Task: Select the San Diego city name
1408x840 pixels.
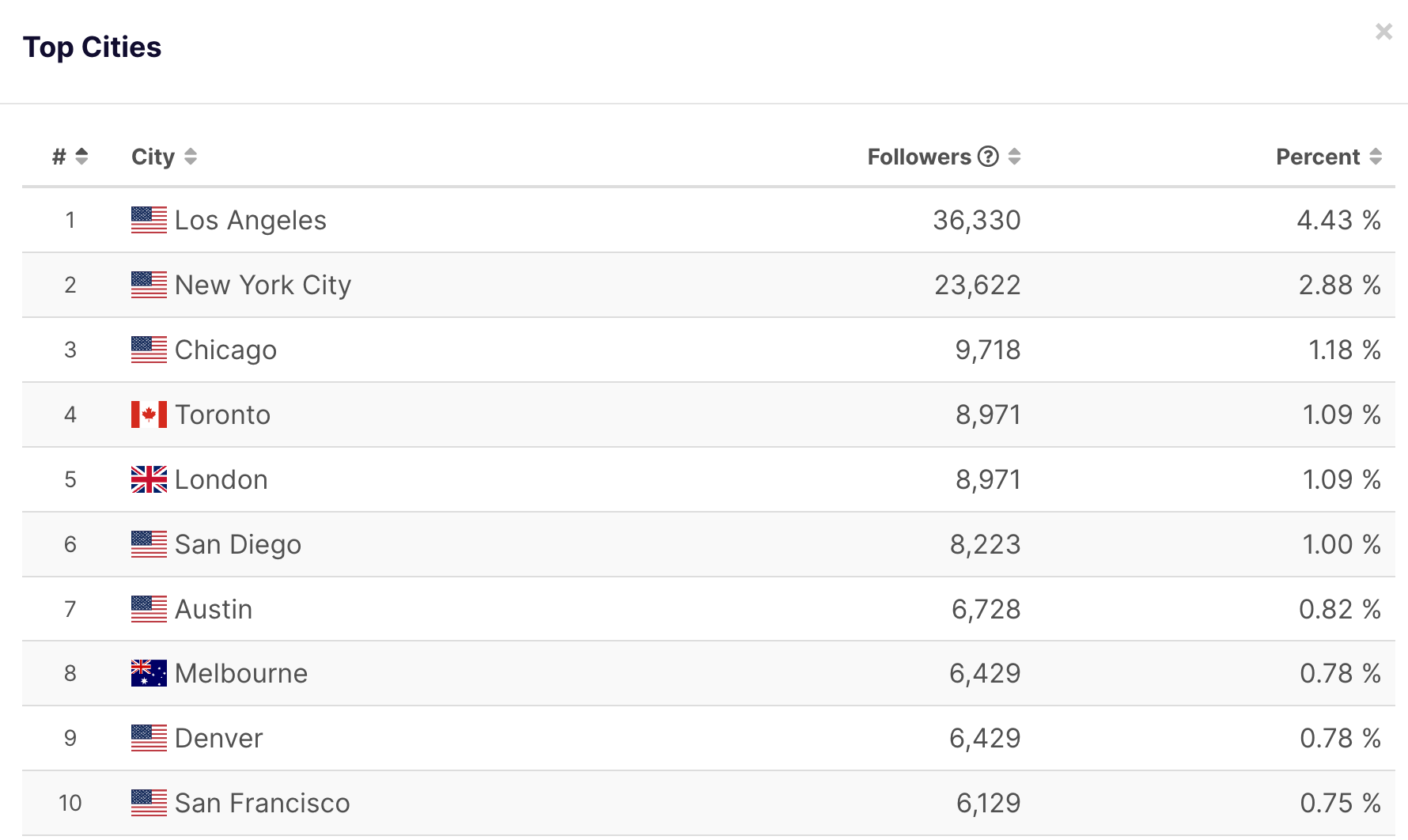Action: pos(237,544)
